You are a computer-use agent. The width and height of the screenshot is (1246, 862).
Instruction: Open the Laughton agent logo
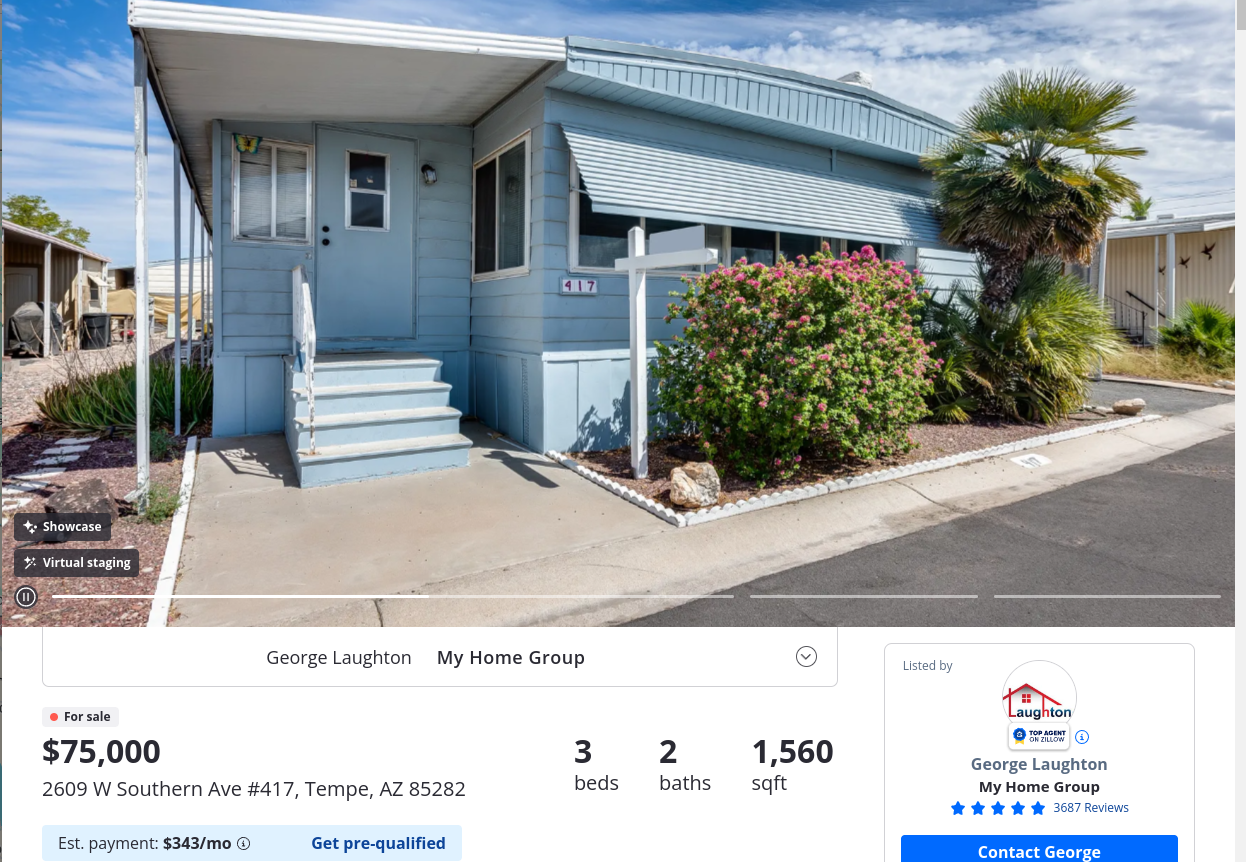tap(1039, 697)
